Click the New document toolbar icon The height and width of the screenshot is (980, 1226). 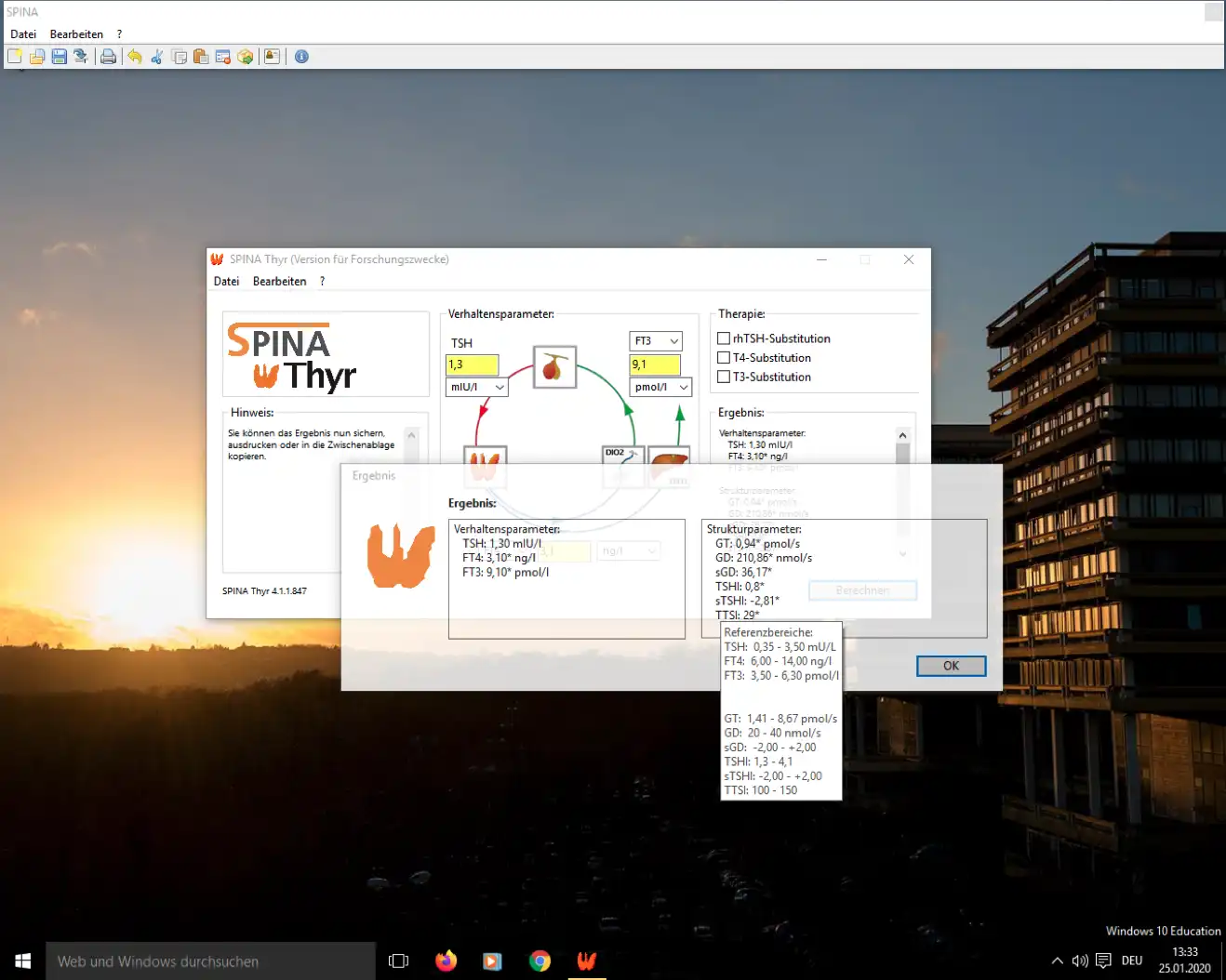15,57
